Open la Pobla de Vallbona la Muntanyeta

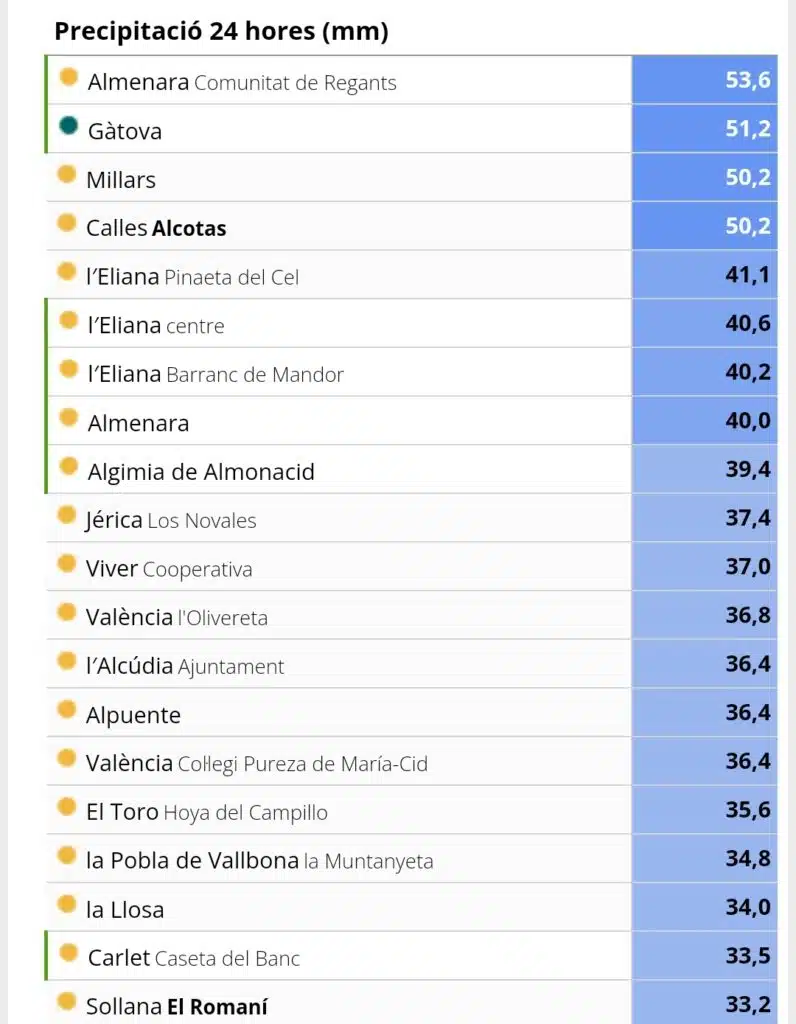tap(260, 861)
